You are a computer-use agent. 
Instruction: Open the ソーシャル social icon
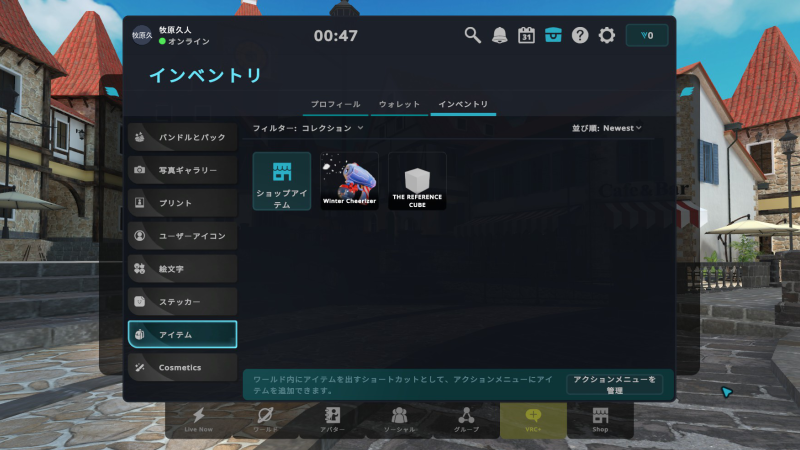[399, 418]
